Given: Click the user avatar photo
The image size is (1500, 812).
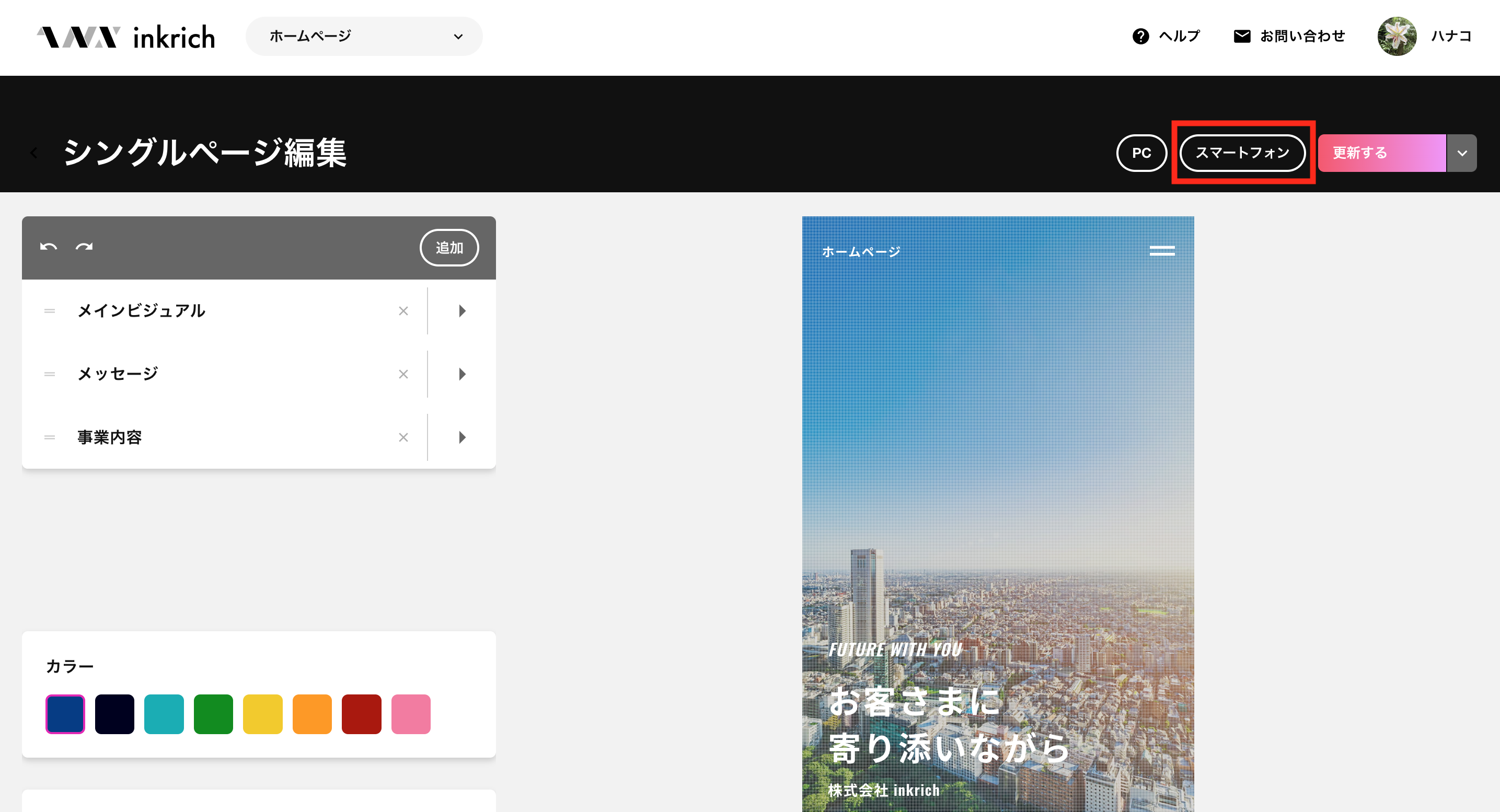Looking at the screenshot, I should pos(1397,36).
